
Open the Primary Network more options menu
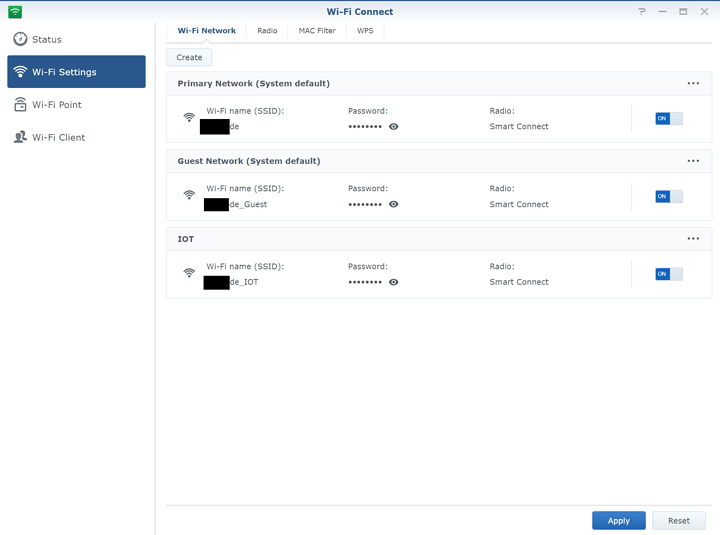pos(693,84)
